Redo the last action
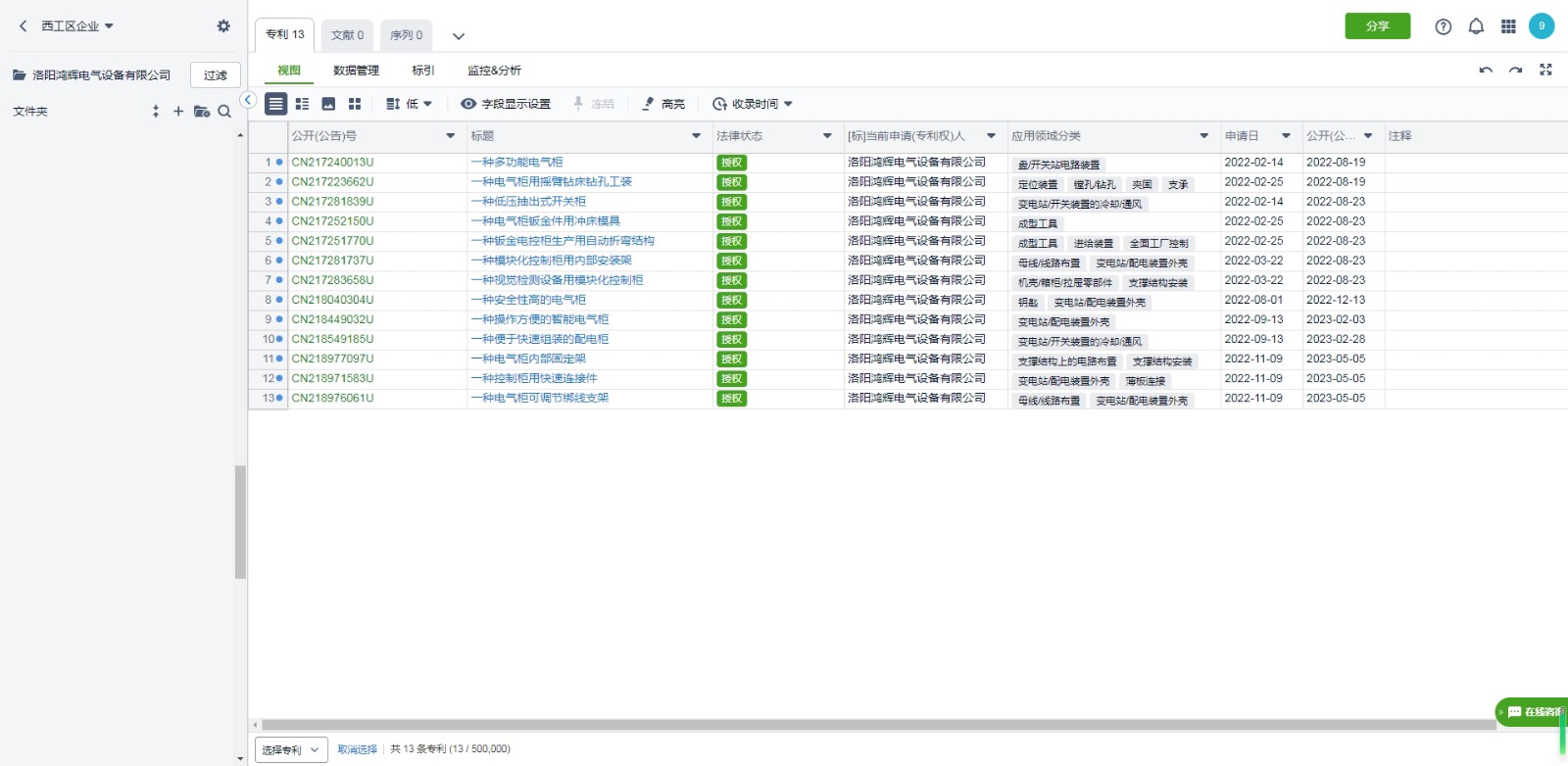Viewport: 1568px width, 766px height. (1515, 71)
